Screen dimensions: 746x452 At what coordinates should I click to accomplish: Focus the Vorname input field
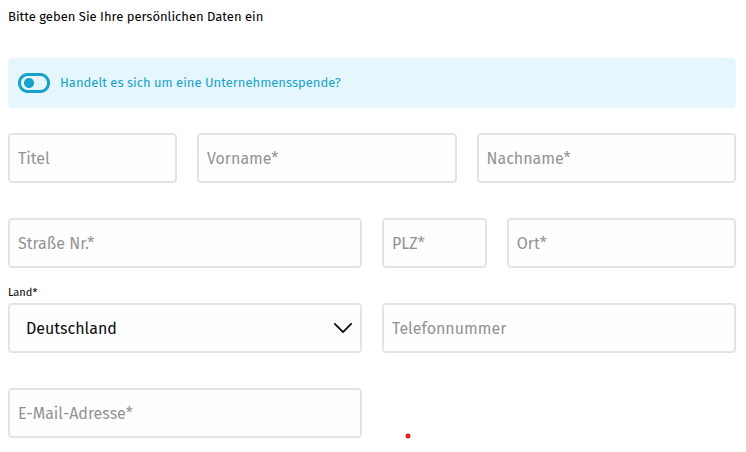click(x=326, y=158)
